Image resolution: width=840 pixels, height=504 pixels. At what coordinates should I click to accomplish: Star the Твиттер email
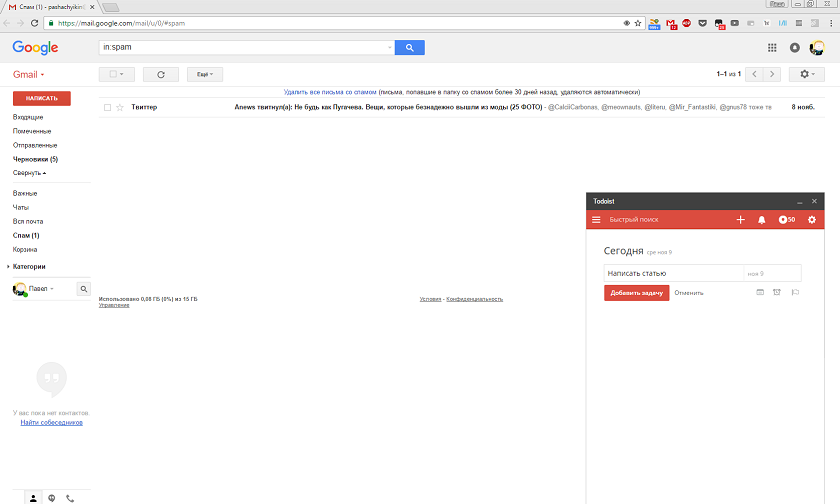point(120,108)
